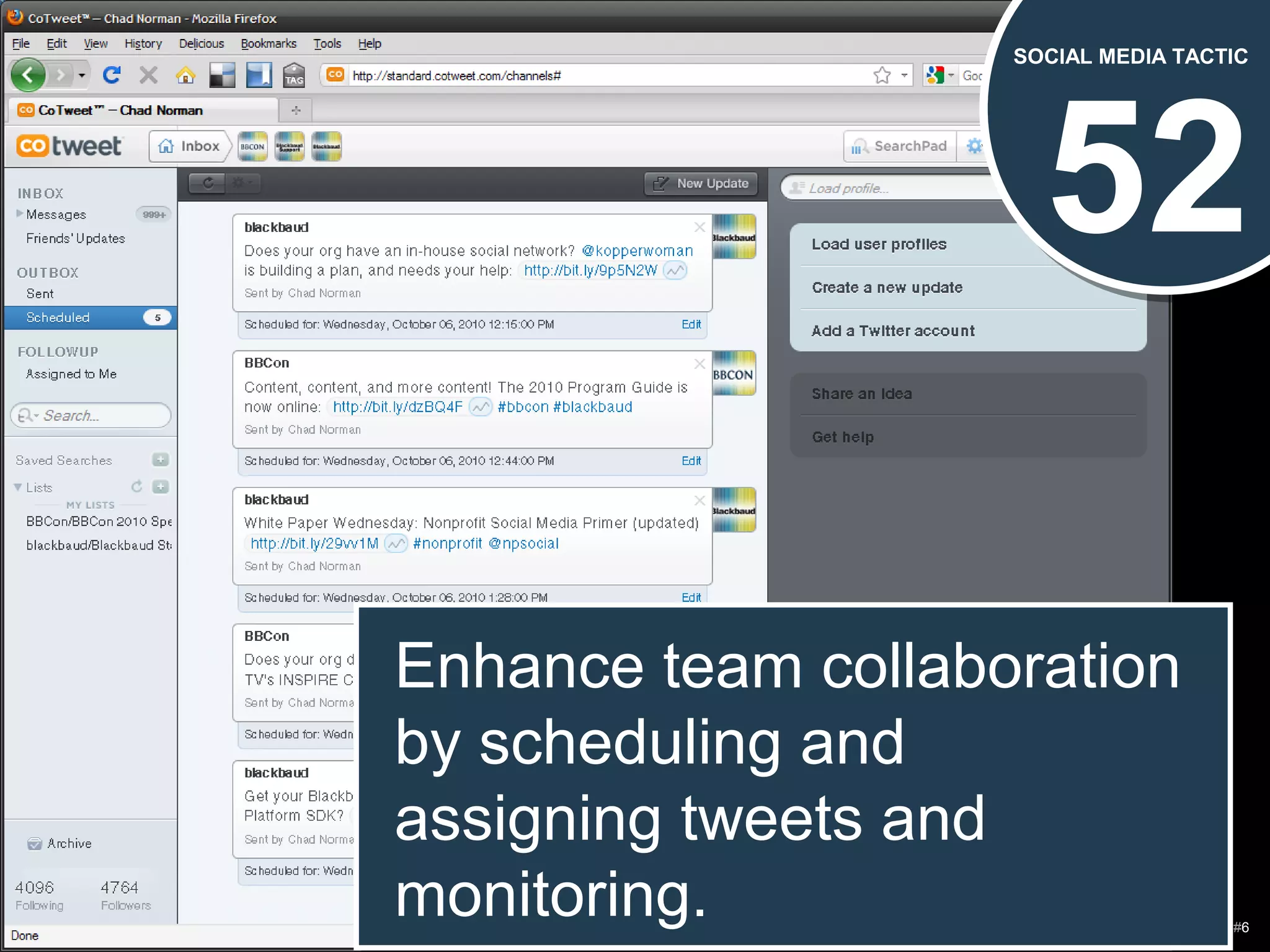Open the History menu

tap(143, 43)
